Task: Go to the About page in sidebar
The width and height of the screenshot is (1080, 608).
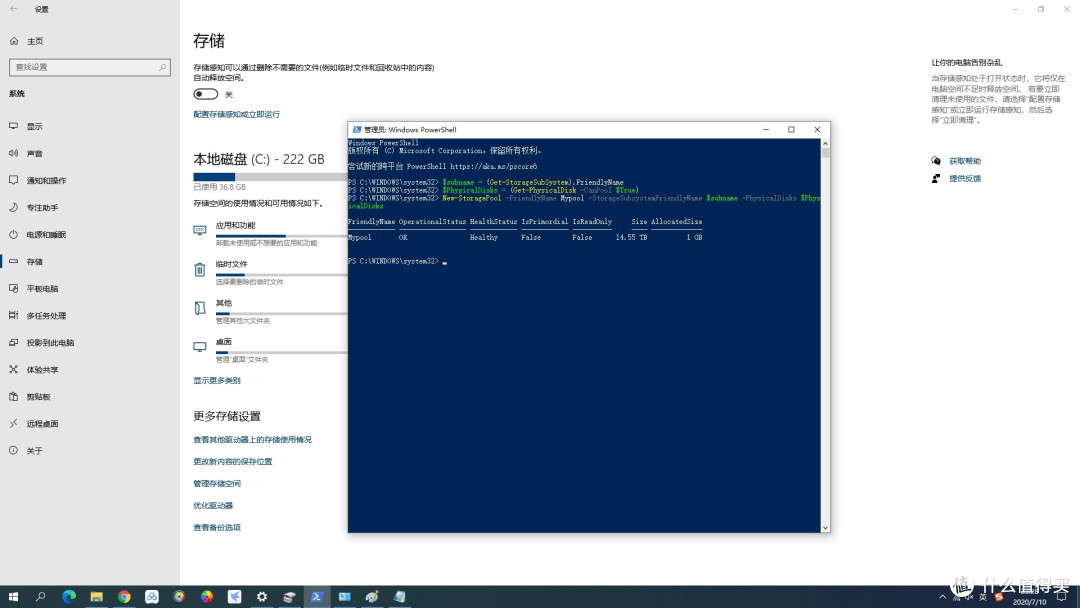Action: click(x=15, y=450)
